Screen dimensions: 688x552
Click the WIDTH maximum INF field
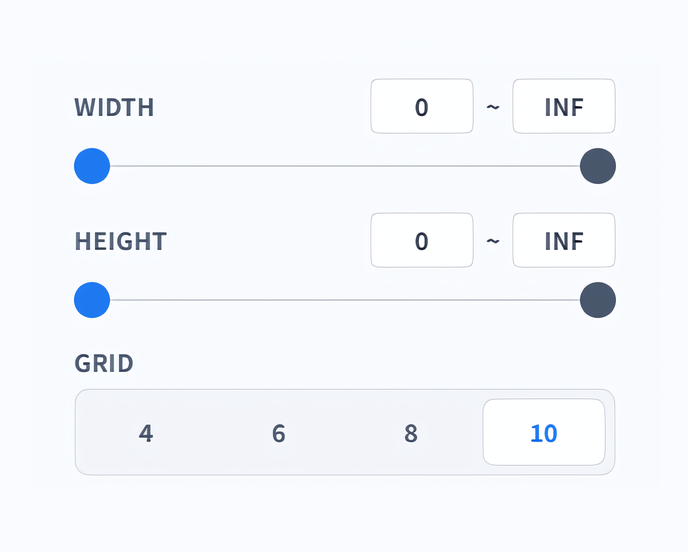coord(563,106)
